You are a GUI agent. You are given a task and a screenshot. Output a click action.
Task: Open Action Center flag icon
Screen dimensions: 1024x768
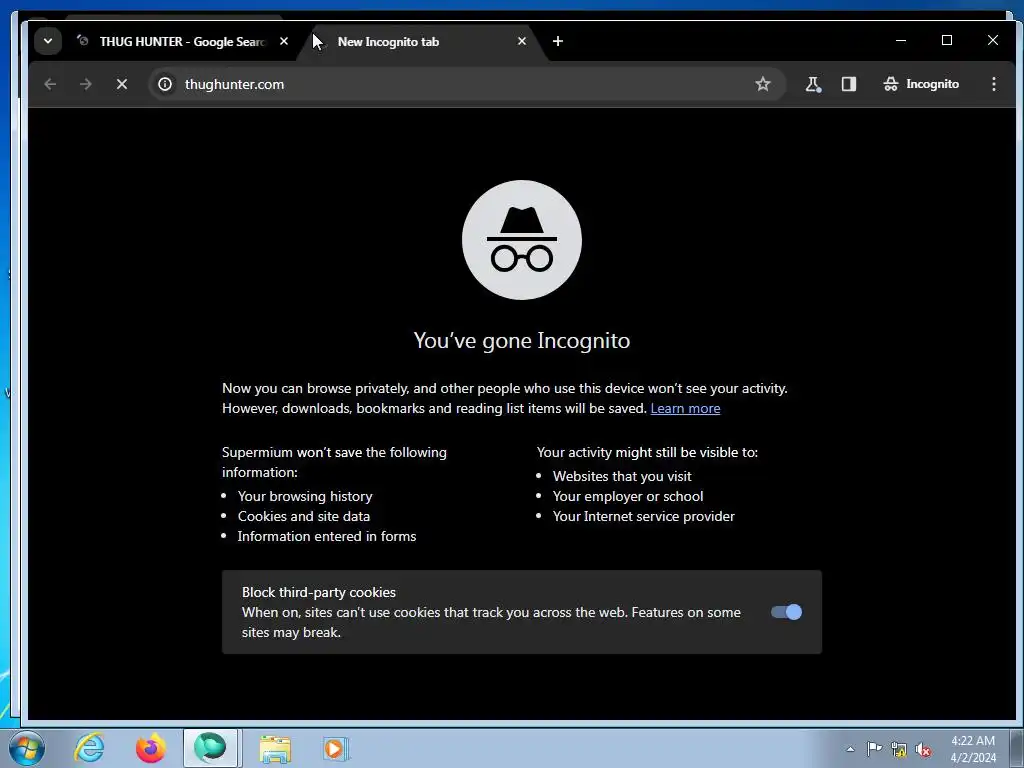[x=874, y=749]
